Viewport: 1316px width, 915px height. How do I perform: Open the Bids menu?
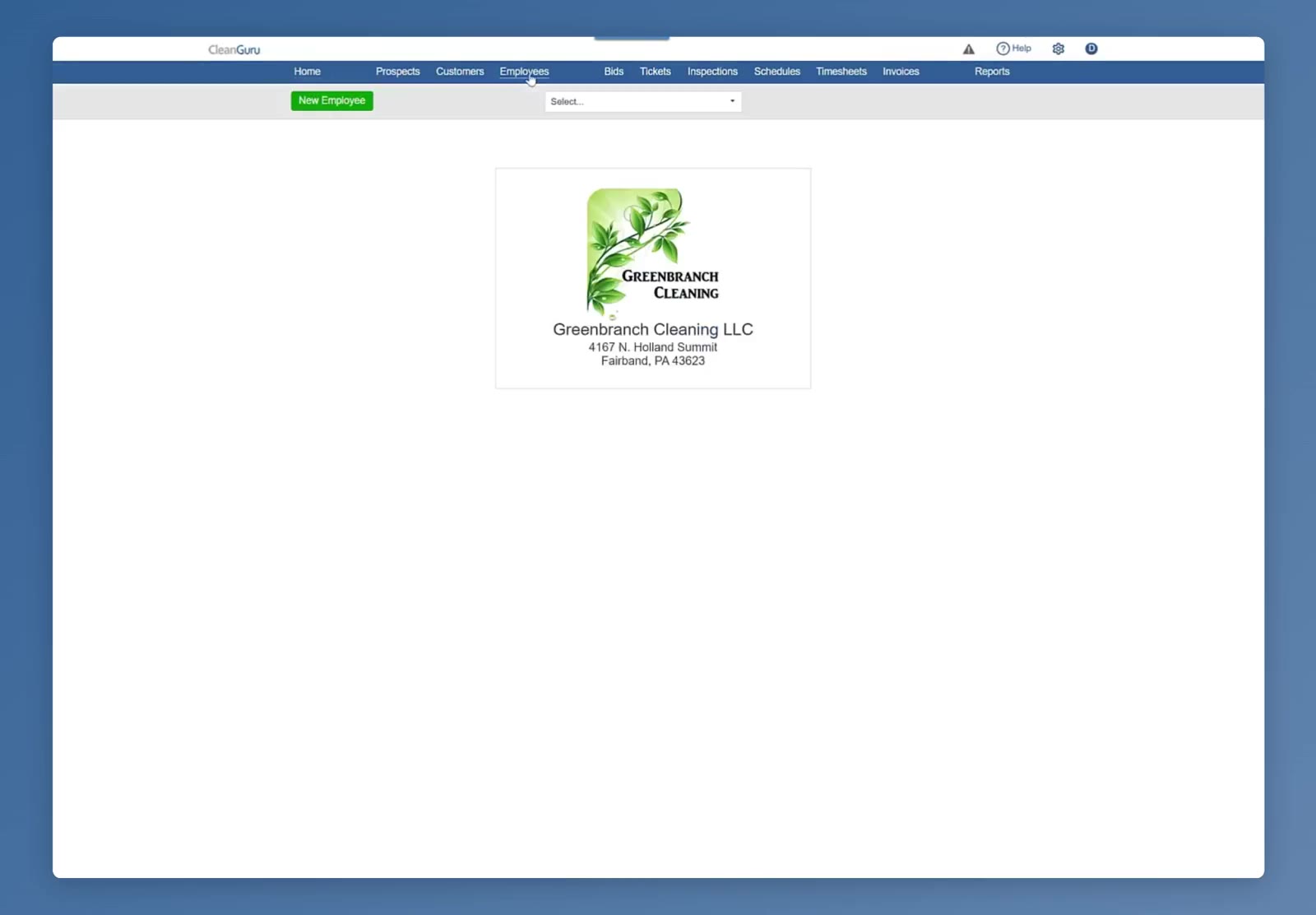pos(614,72)
